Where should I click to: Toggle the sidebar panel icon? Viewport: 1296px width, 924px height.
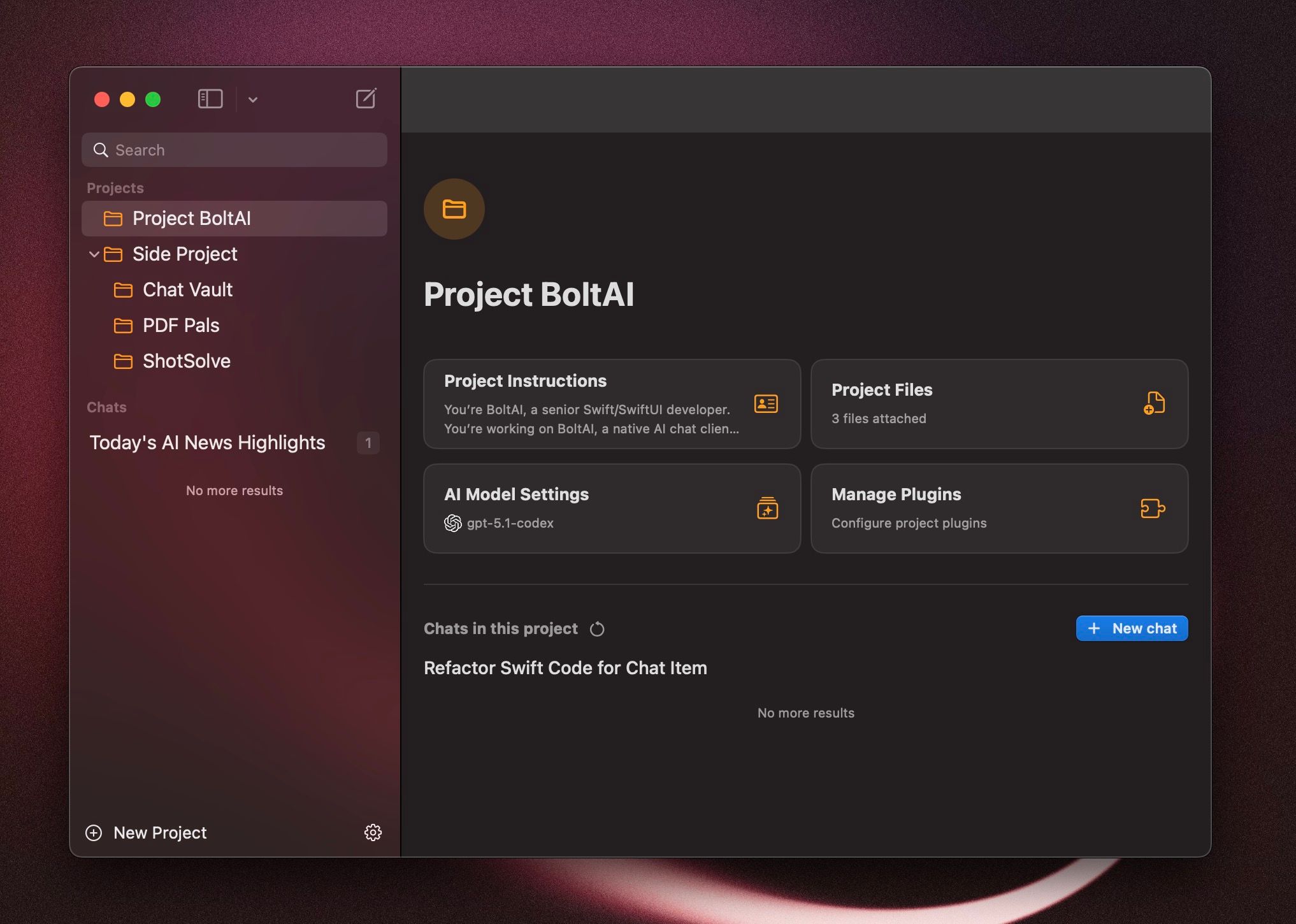(210, 99)
